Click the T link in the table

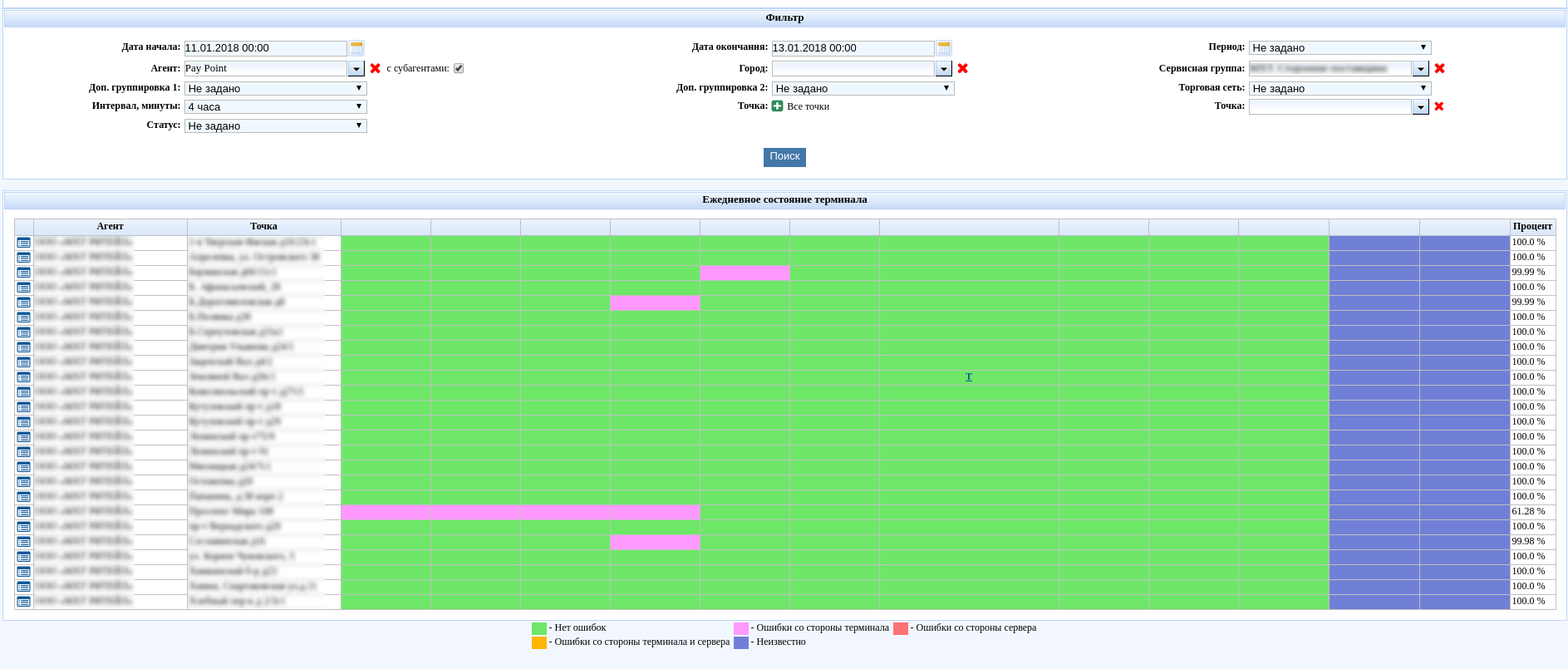969,376
